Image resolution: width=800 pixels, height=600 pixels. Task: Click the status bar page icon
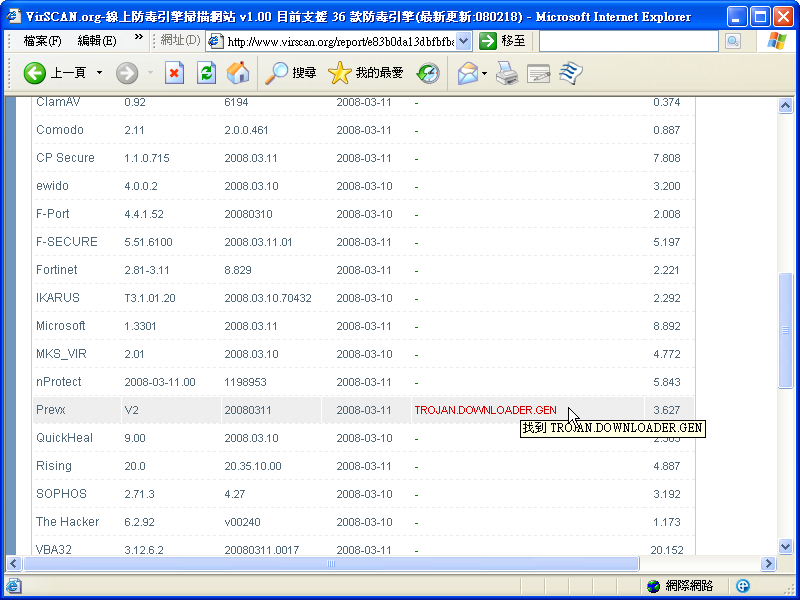click(x=13, y=585)
